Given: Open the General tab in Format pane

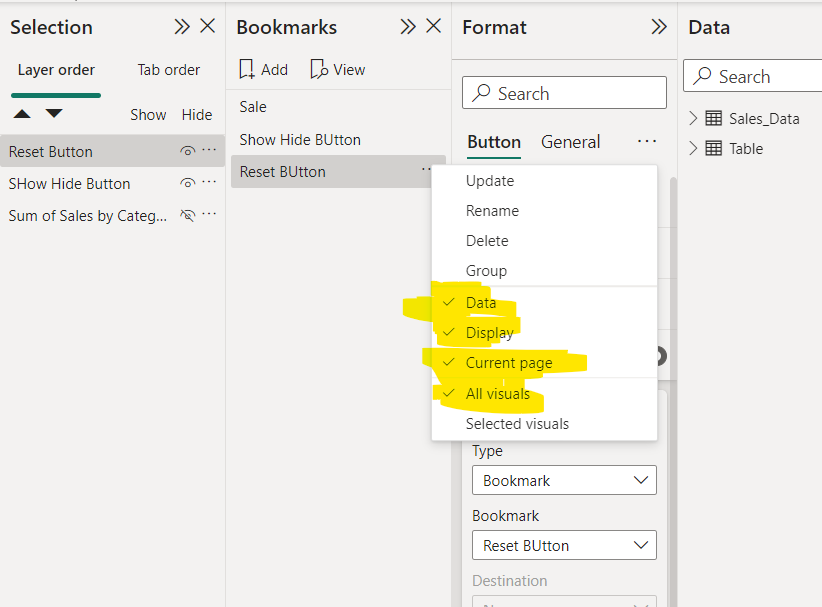Looking at the screenshot, I should pos(570,142).
